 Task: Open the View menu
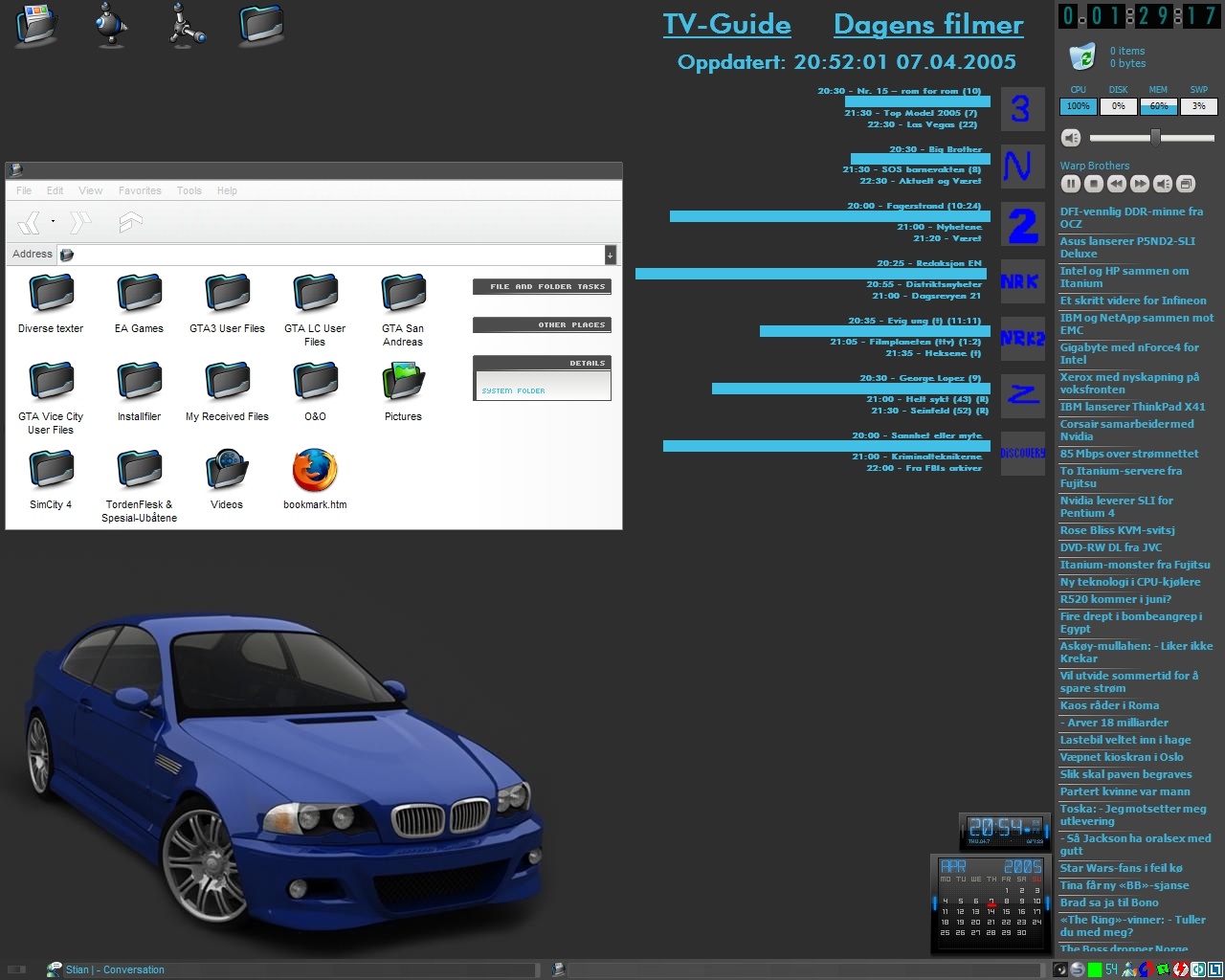pos(91,190)
